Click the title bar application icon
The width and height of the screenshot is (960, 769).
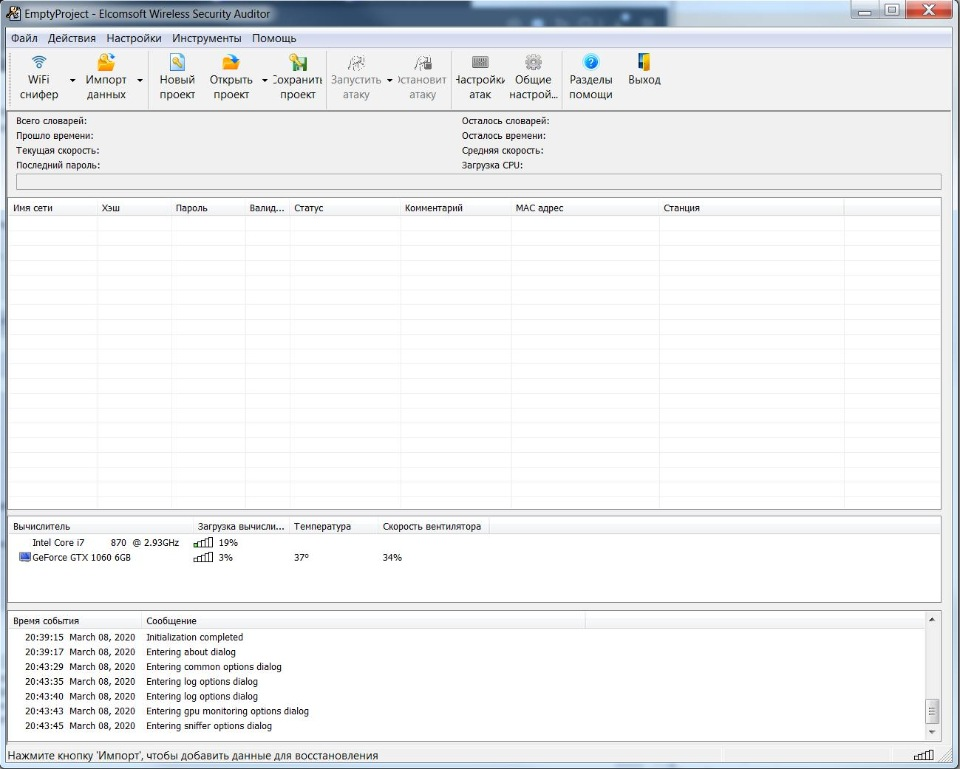(x=13, y=13)
